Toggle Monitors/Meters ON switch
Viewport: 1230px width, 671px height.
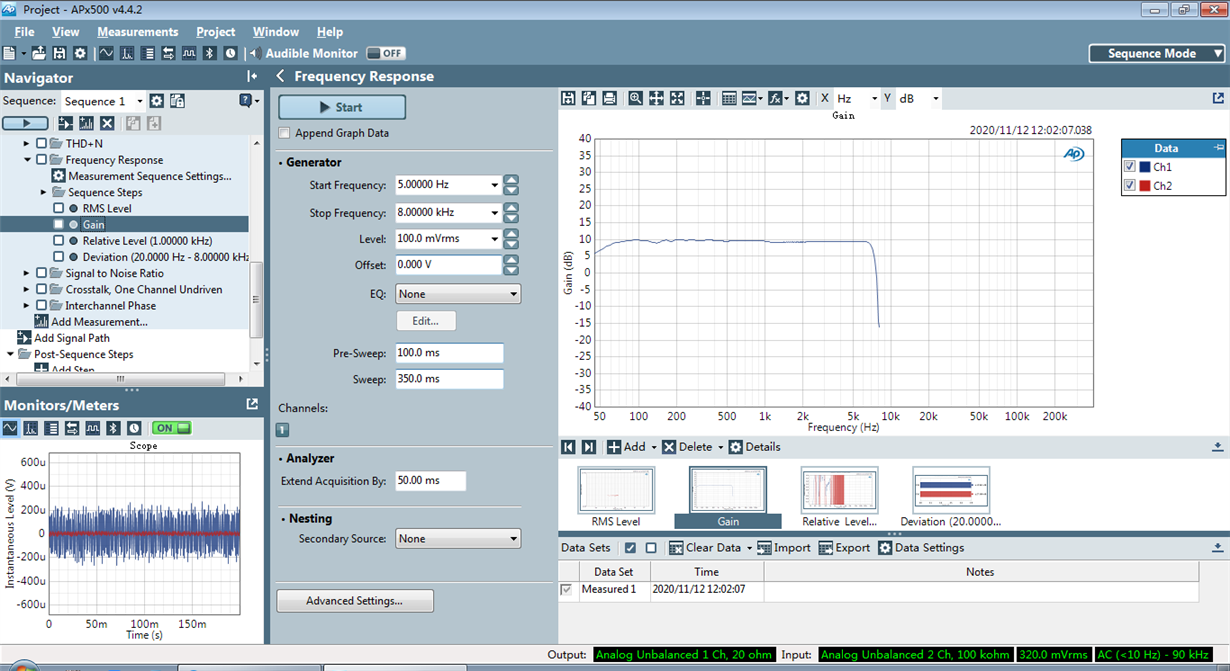171,428
